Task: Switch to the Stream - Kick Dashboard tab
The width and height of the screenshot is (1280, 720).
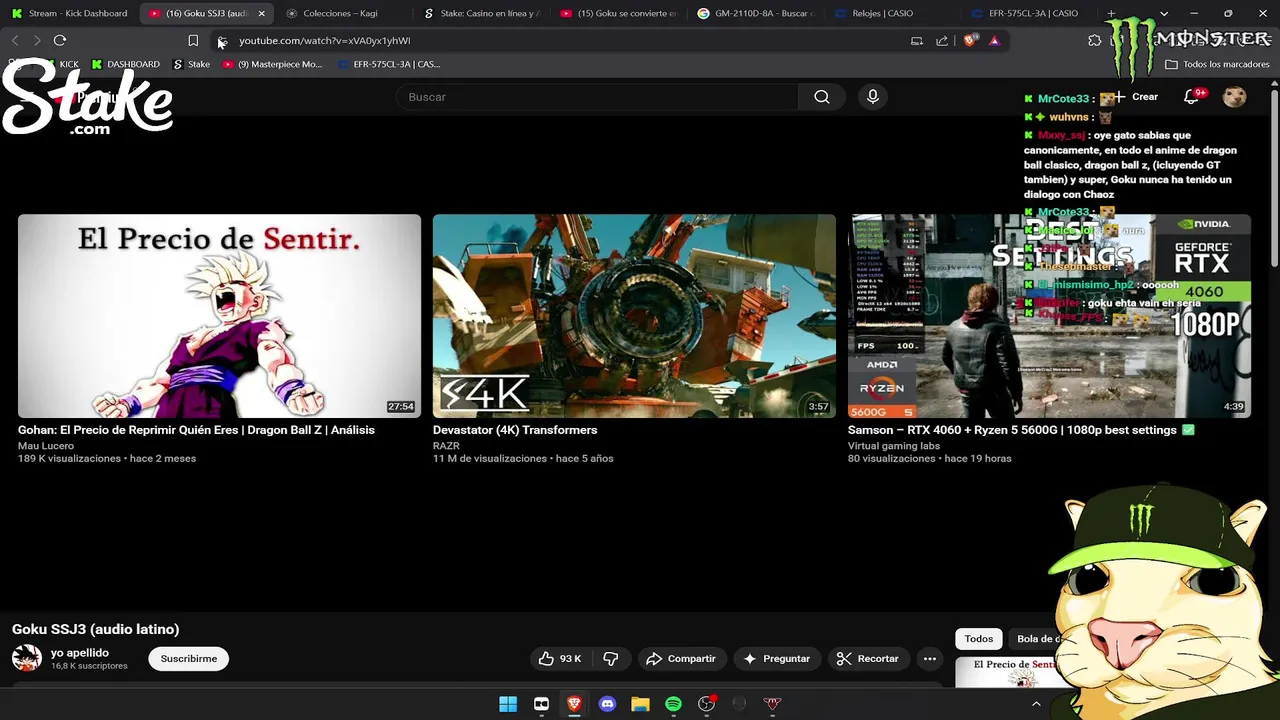Action: 68,13
